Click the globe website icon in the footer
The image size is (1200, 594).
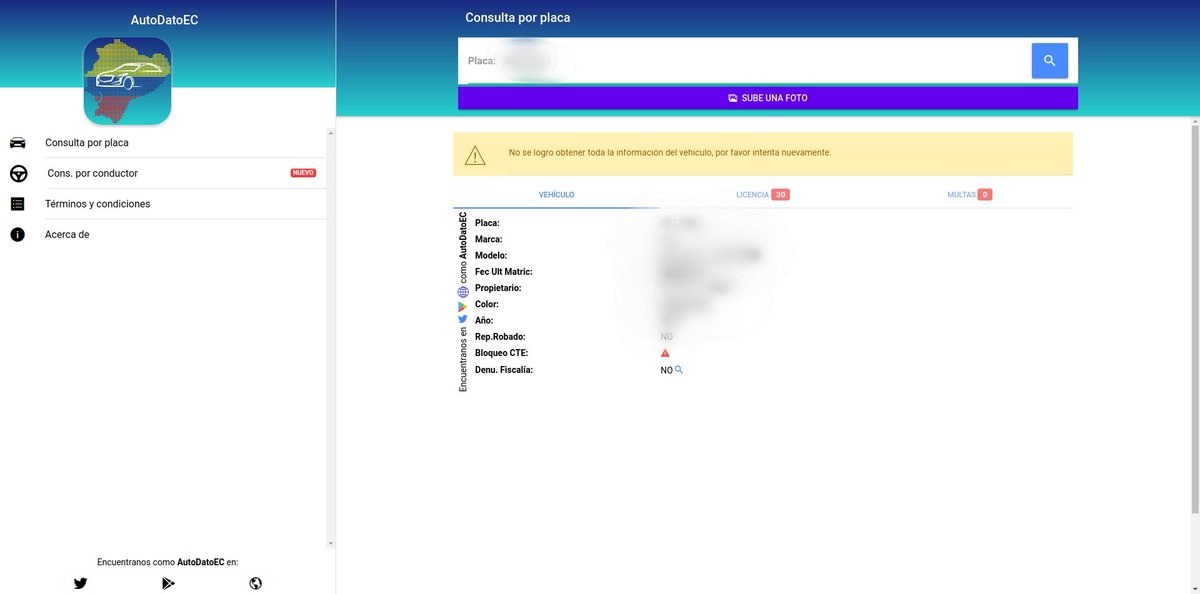255,583
